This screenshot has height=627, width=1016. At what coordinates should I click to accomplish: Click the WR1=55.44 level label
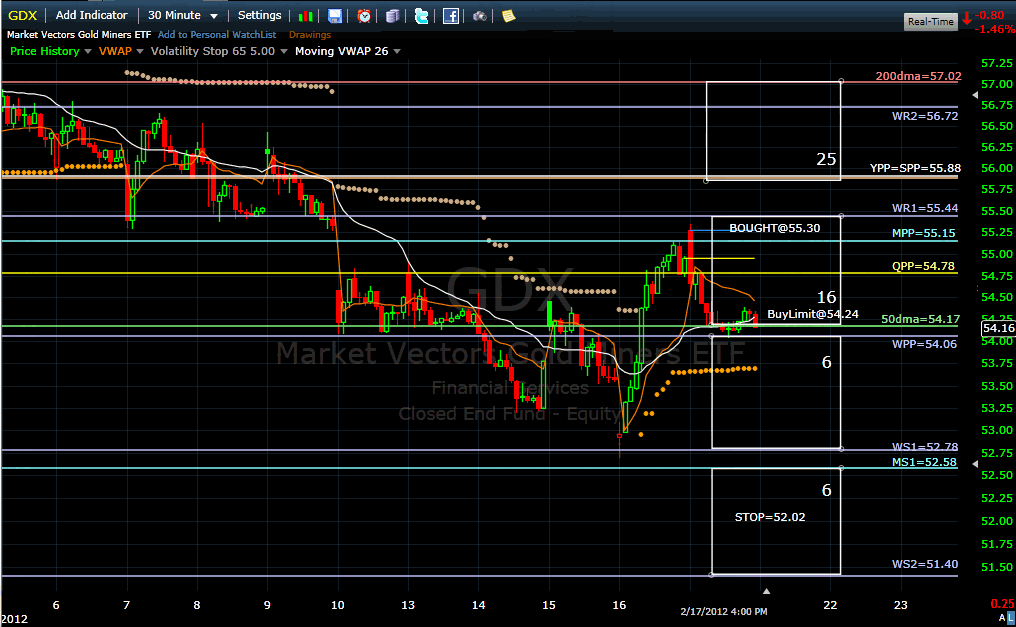click(925, 208)
